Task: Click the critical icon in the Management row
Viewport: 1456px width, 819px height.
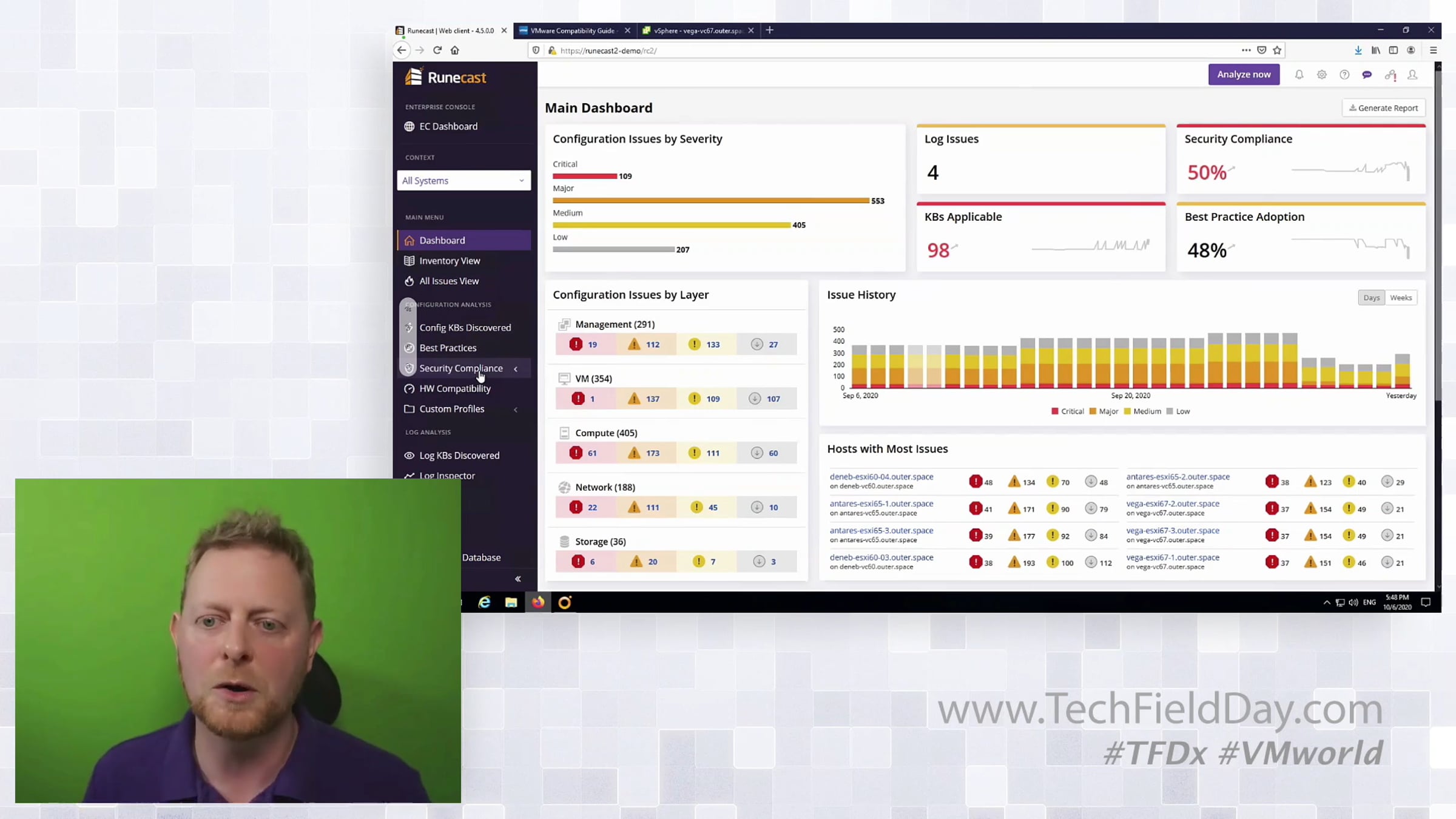Action: coord(576,345)
